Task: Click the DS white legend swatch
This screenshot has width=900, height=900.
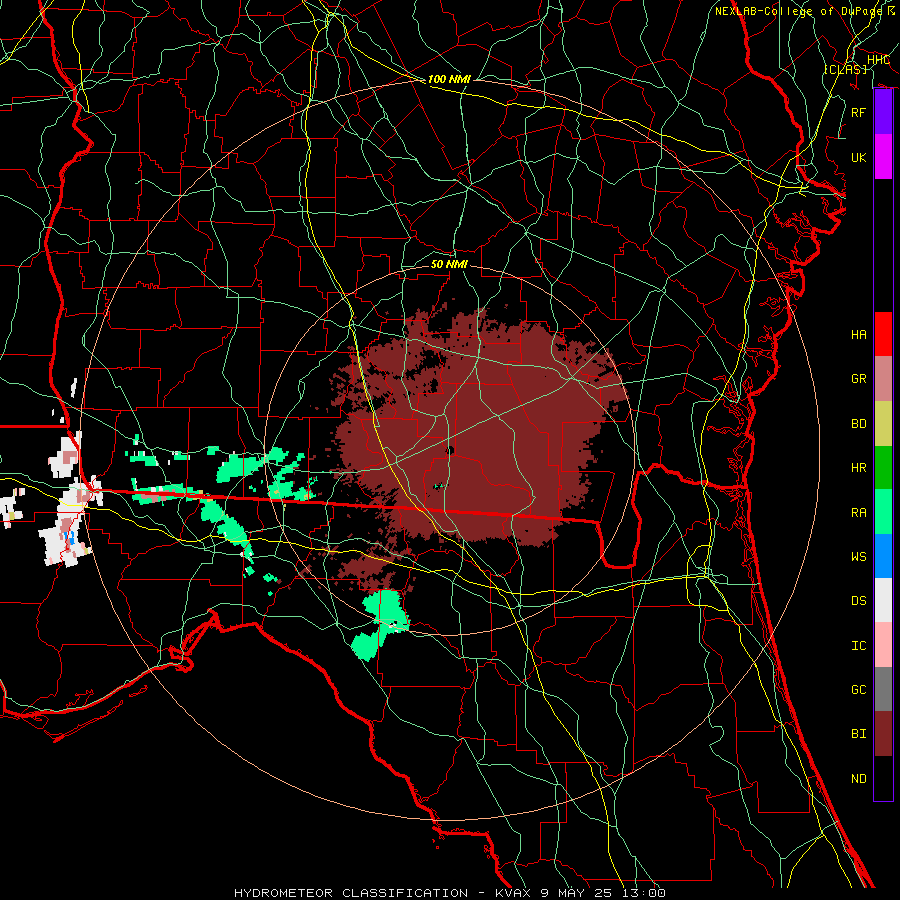Action: [883, 600]
